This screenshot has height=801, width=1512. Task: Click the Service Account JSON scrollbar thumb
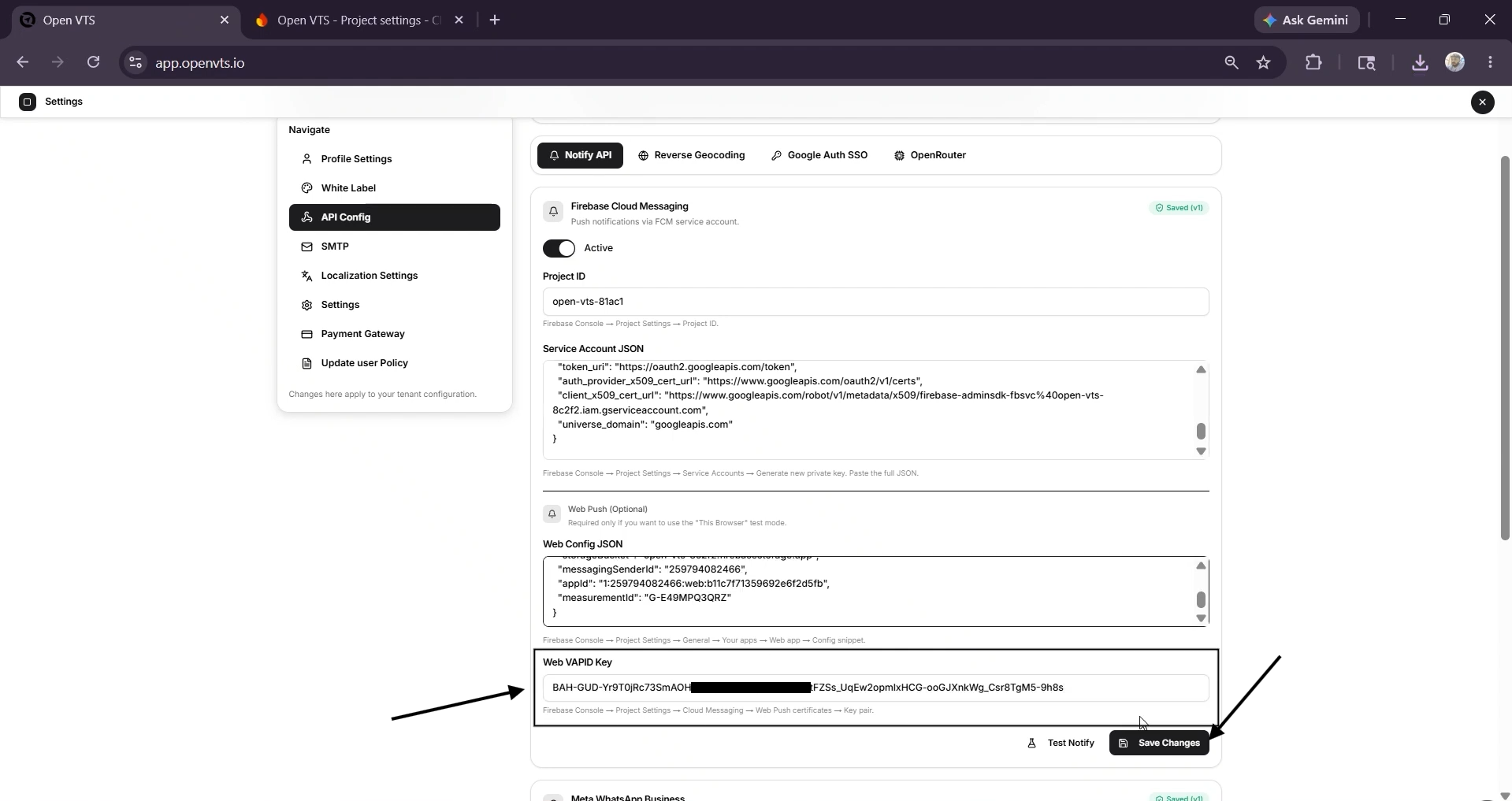pos(1201,431)
